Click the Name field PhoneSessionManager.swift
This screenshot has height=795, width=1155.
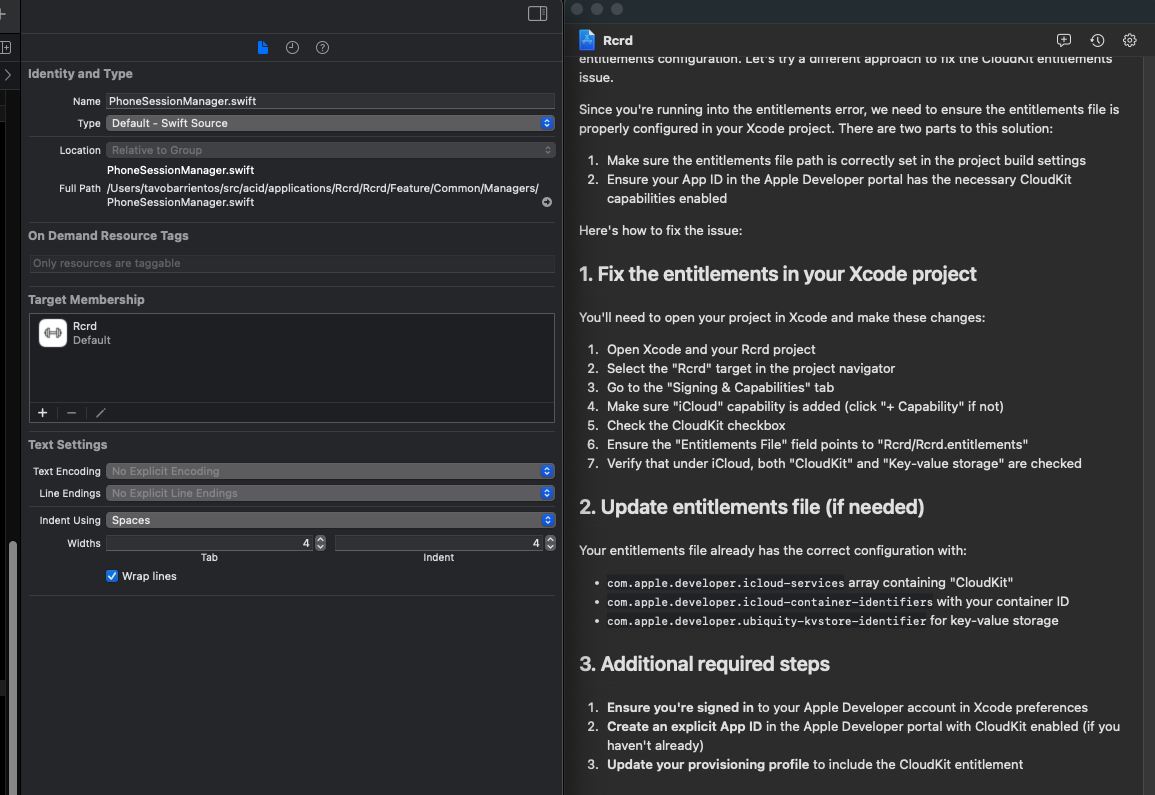tap(330, 101)
